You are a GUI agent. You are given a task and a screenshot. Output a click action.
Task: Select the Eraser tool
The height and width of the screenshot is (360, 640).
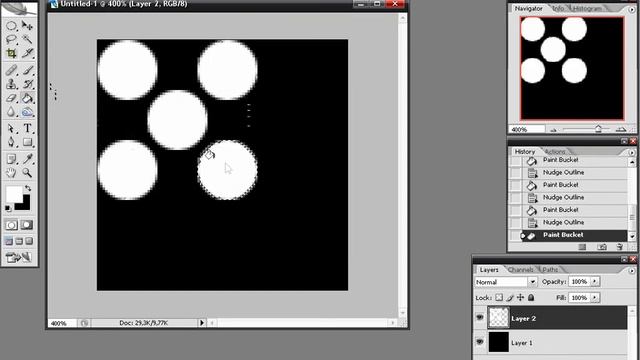coord(11,98)
